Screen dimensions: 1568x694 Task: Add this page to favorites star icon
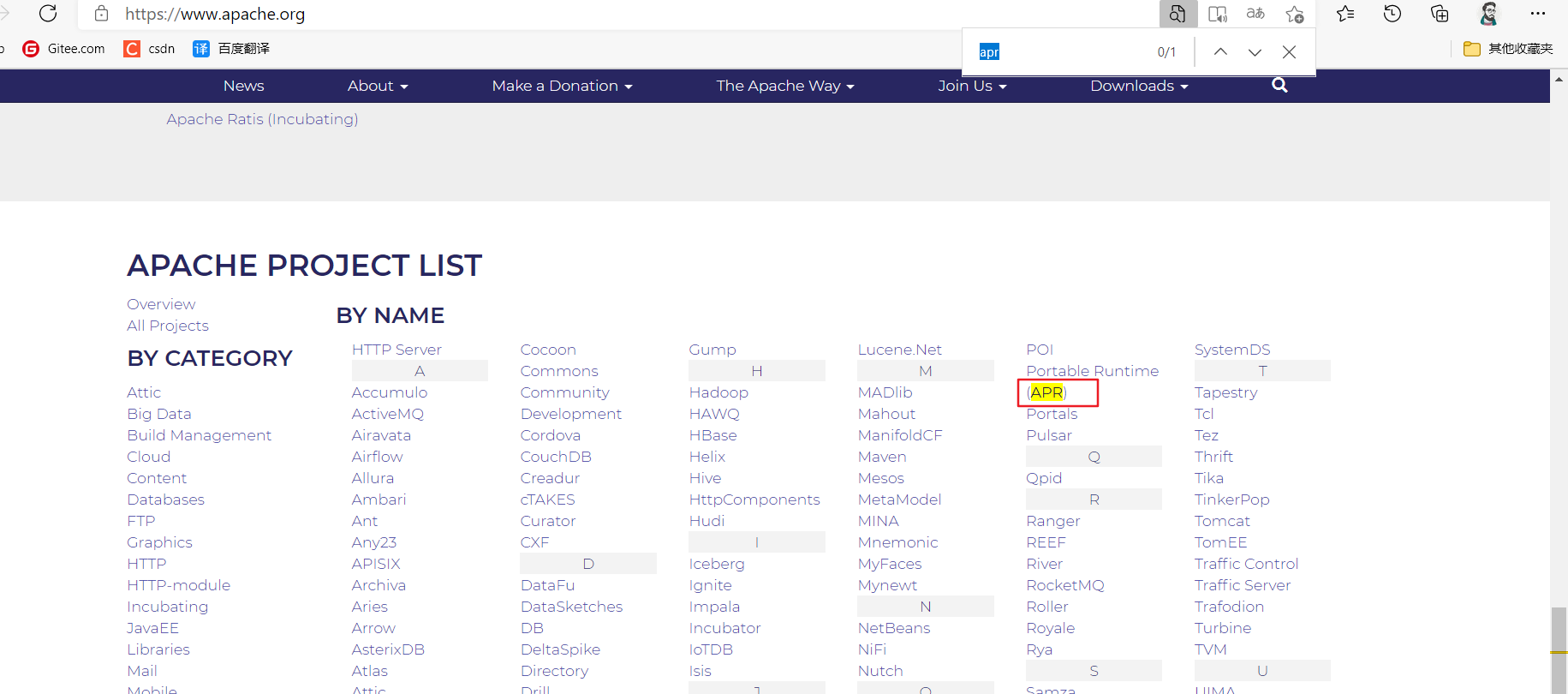click(1295, 14)
